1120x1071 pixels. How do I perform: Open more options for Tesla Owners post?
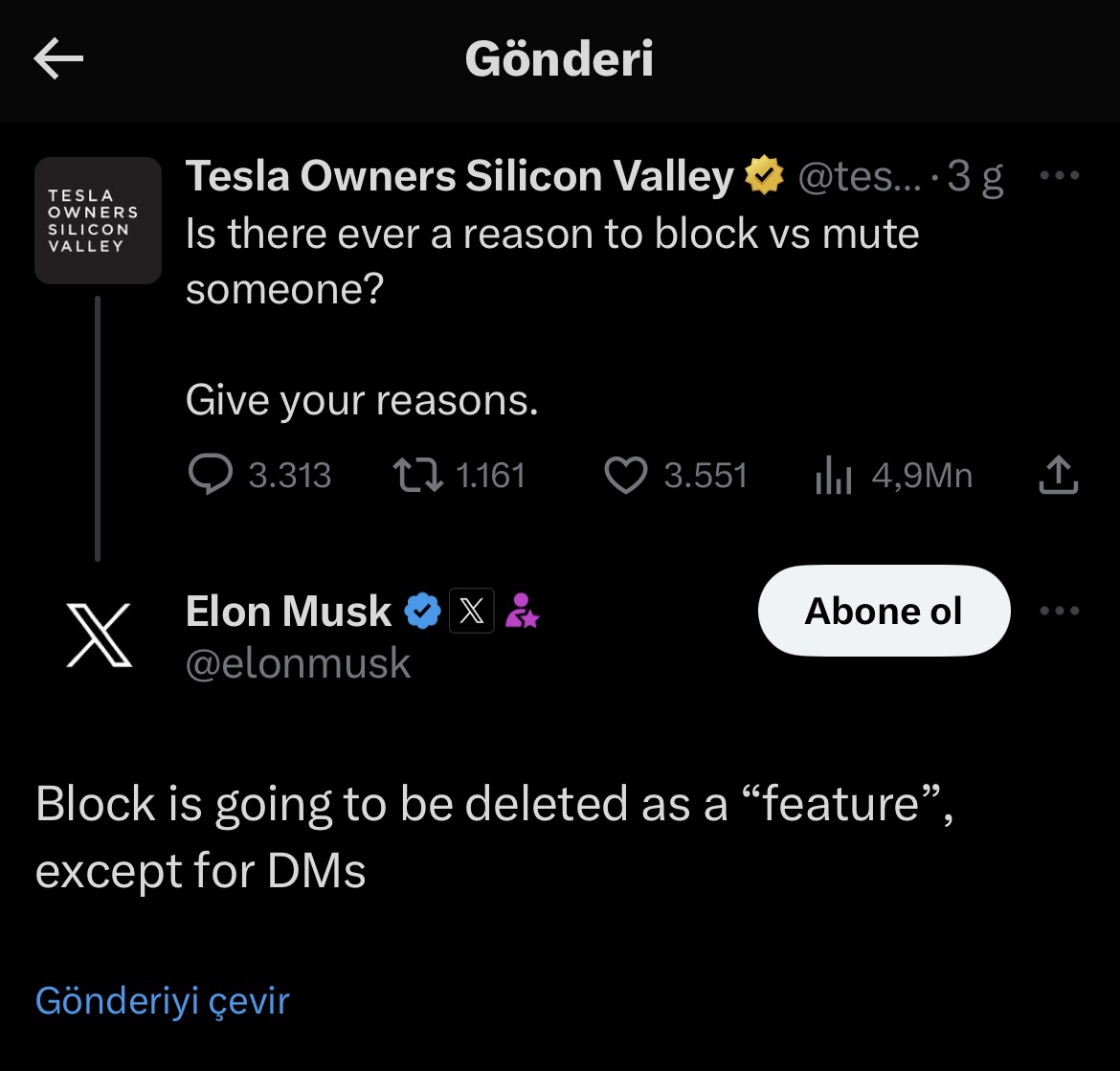tap(1059, 176)
